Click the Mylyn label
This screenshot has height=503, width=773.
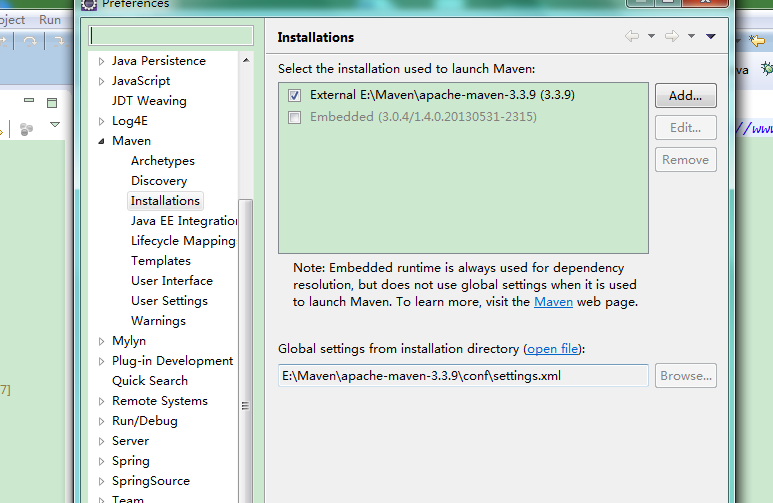pyautogui.click(x=129, y=341)
